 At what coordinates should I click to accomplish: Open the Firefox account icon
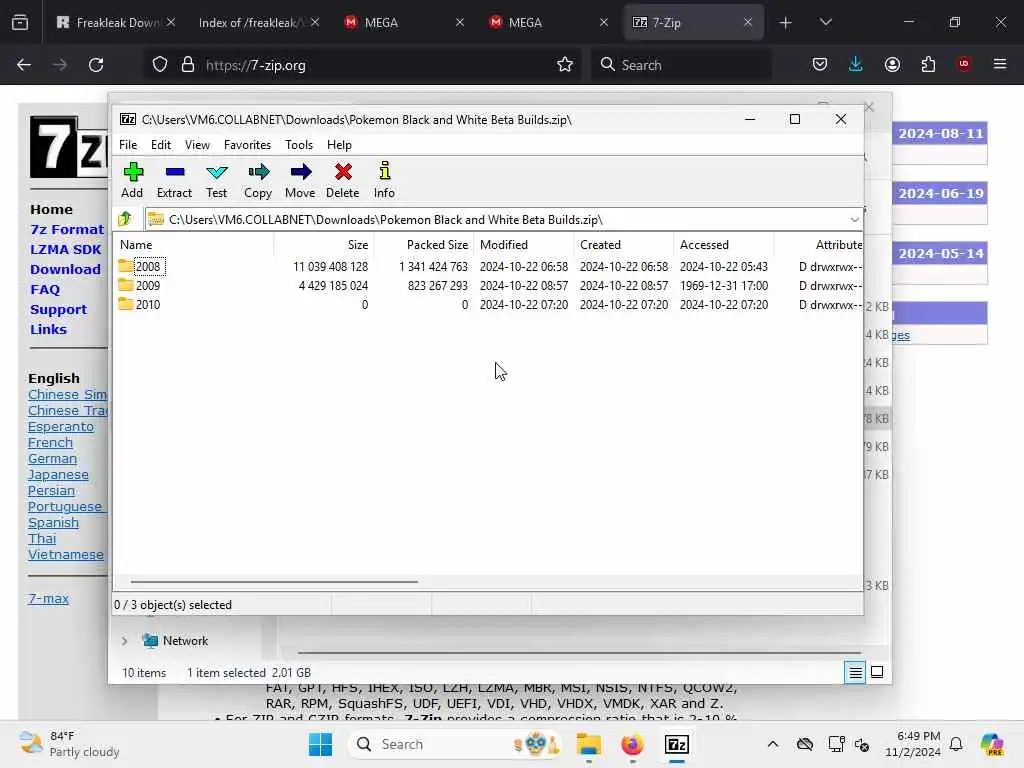point(892,65)
